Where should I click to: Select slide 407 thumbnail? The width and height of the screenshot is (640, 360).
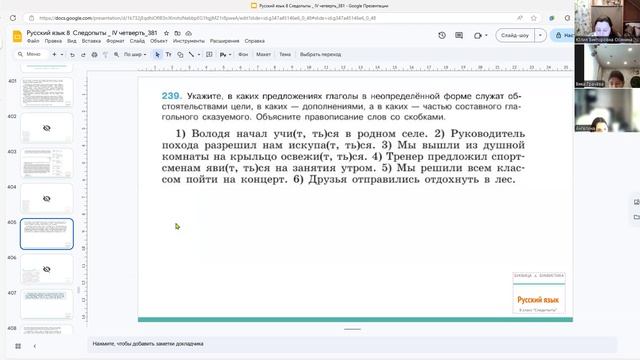[x=47, y=304]
